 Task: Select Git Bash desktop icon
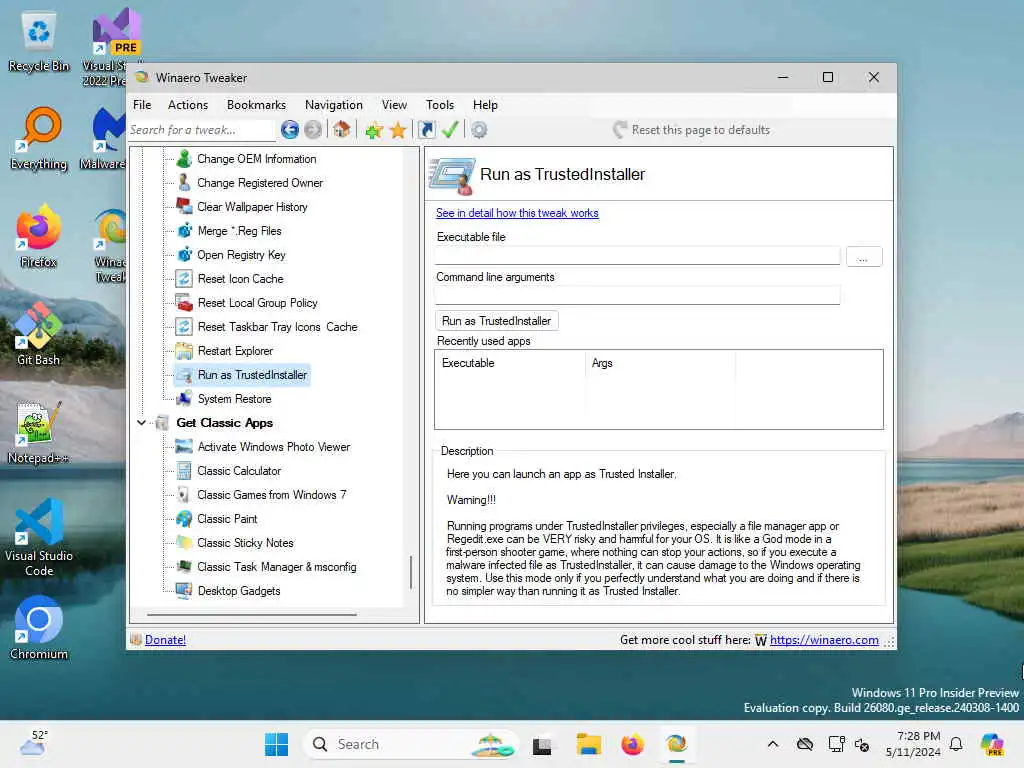tap(39, 335)
